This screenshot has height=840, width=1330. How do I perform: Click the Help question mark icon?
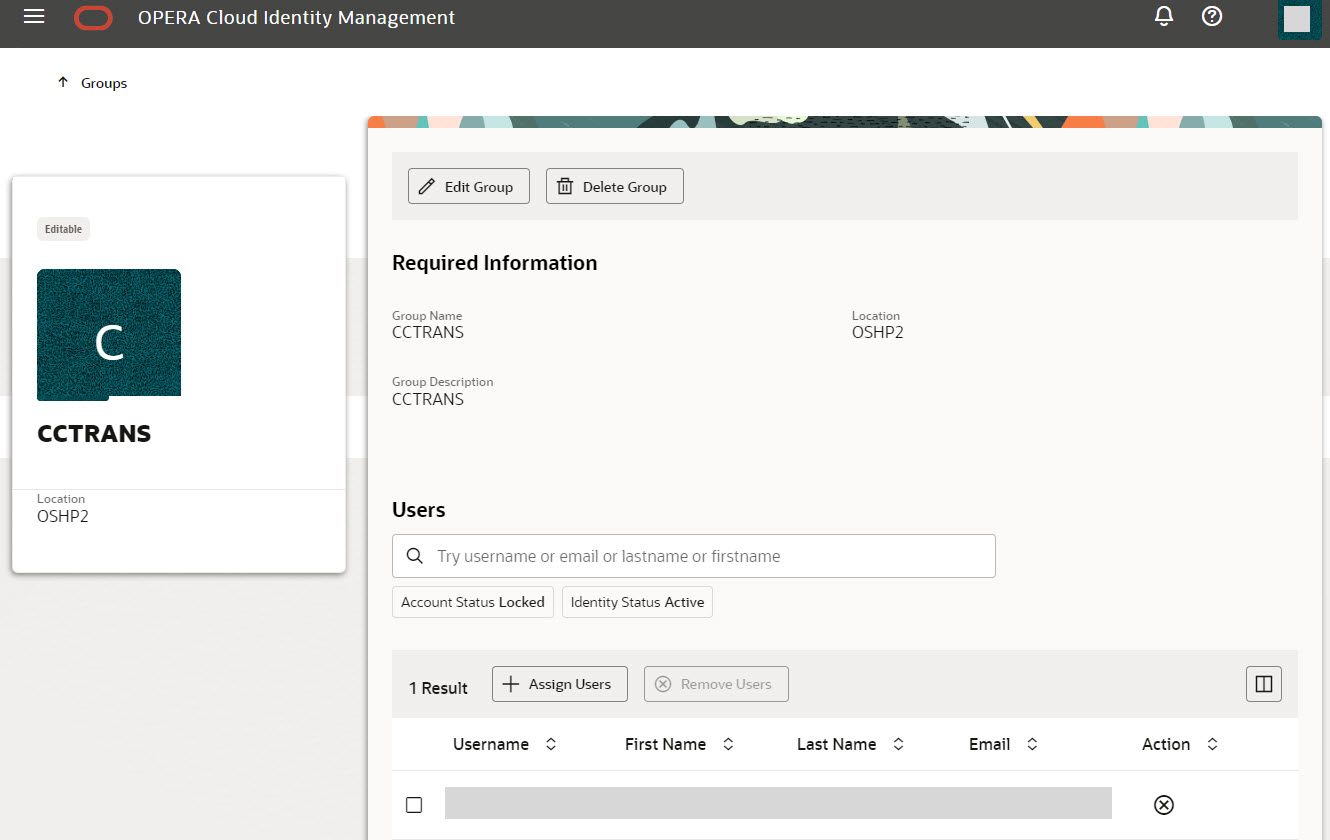(1211, 17)
